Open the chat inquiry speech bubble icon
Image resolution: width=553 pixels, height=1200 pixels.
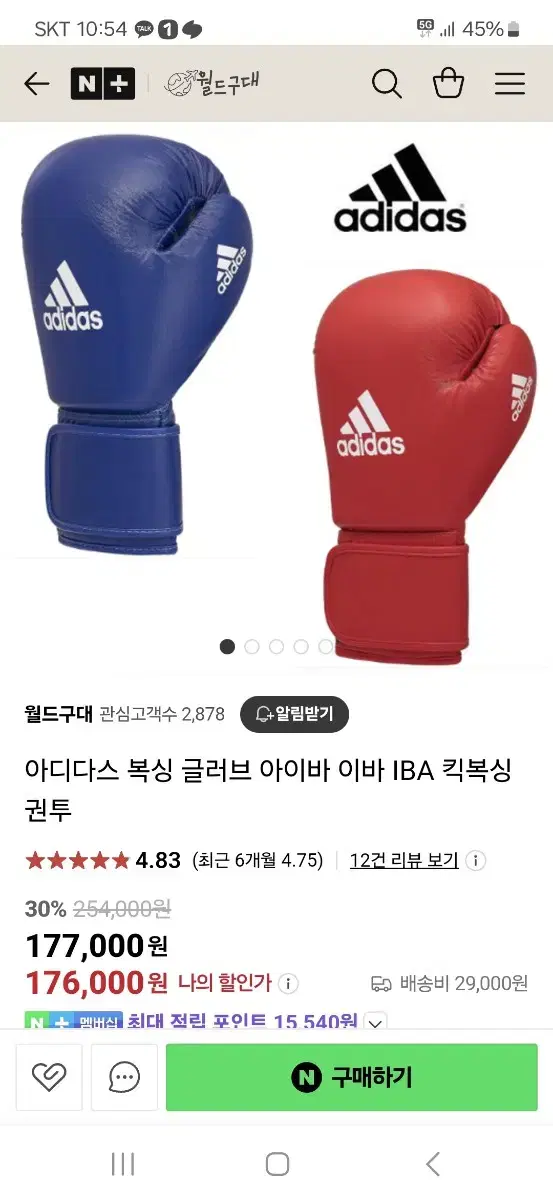coord(125,1077)
